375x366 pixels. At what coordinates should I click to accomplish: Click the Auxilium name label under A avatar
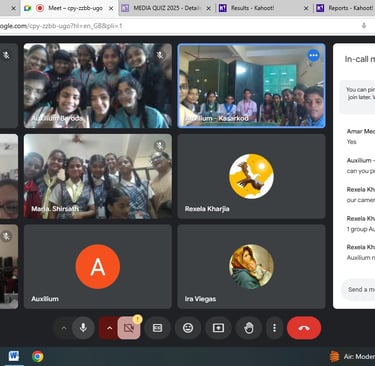click(45, 299)
